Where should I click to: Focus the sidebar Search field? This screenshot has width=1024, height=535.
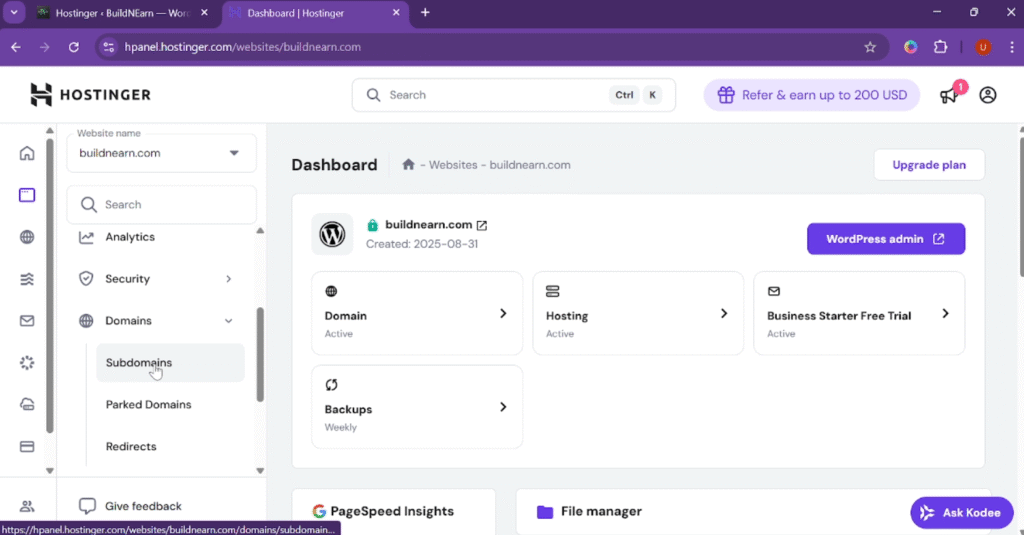pyautogui.click(x=161, y=204)
